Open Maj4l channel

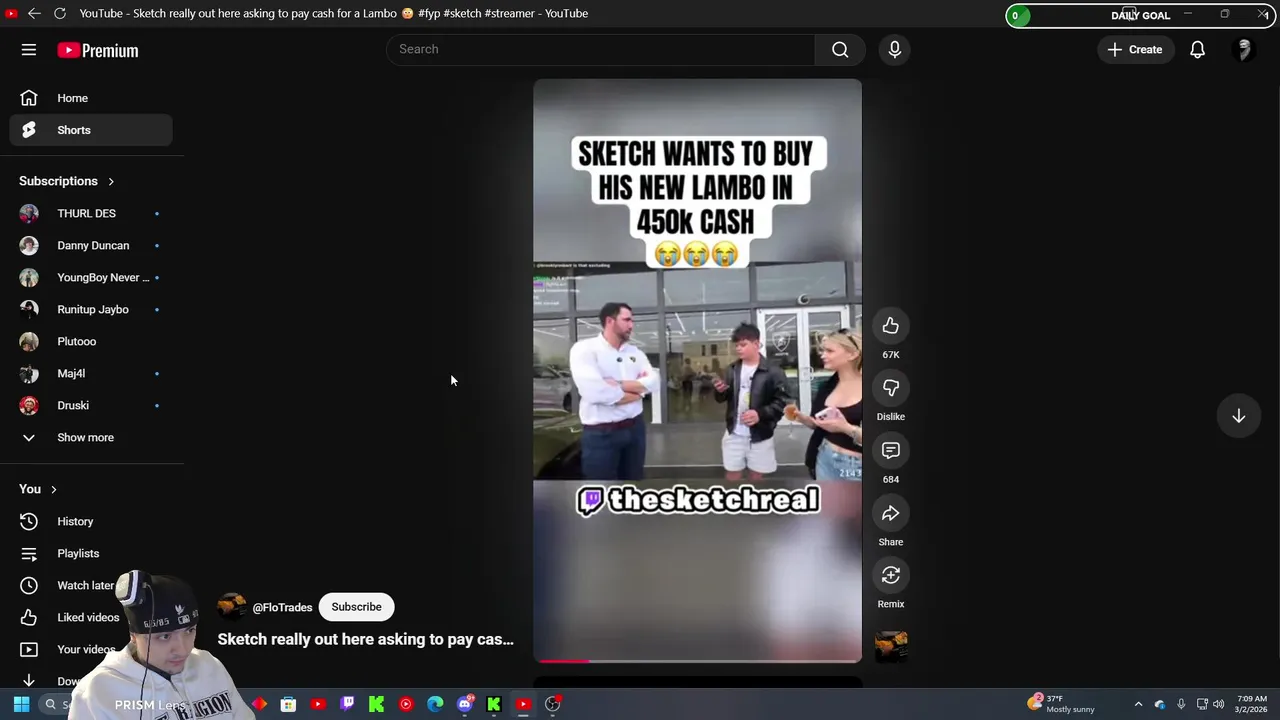point(91,373)
